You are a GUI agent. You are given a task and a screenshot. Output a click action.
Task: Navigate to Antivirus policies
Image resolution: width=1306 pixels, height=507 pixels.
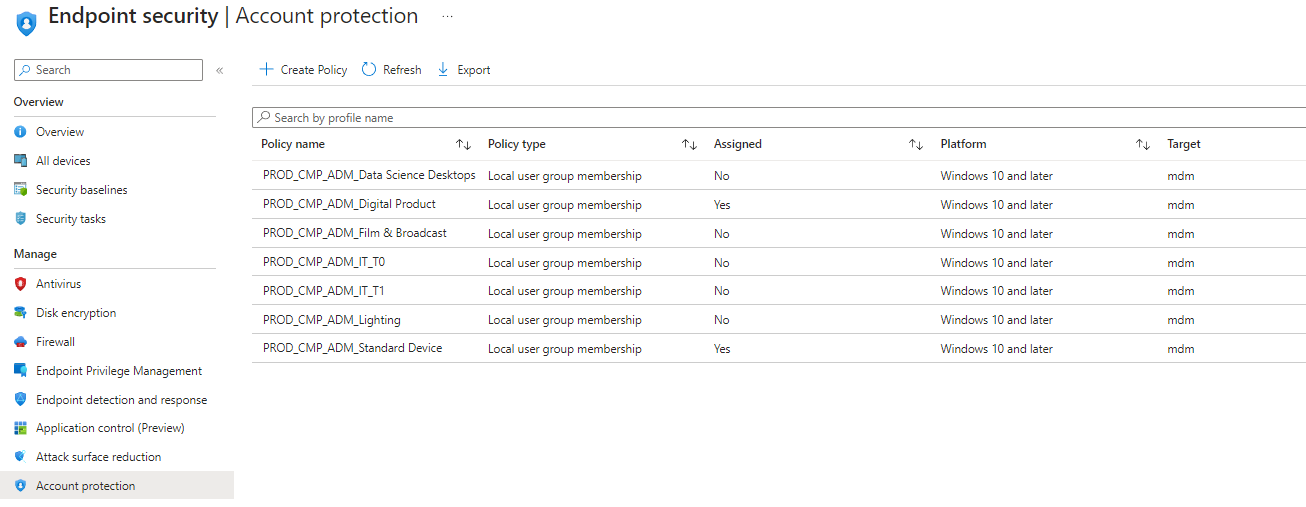[59, 284]
